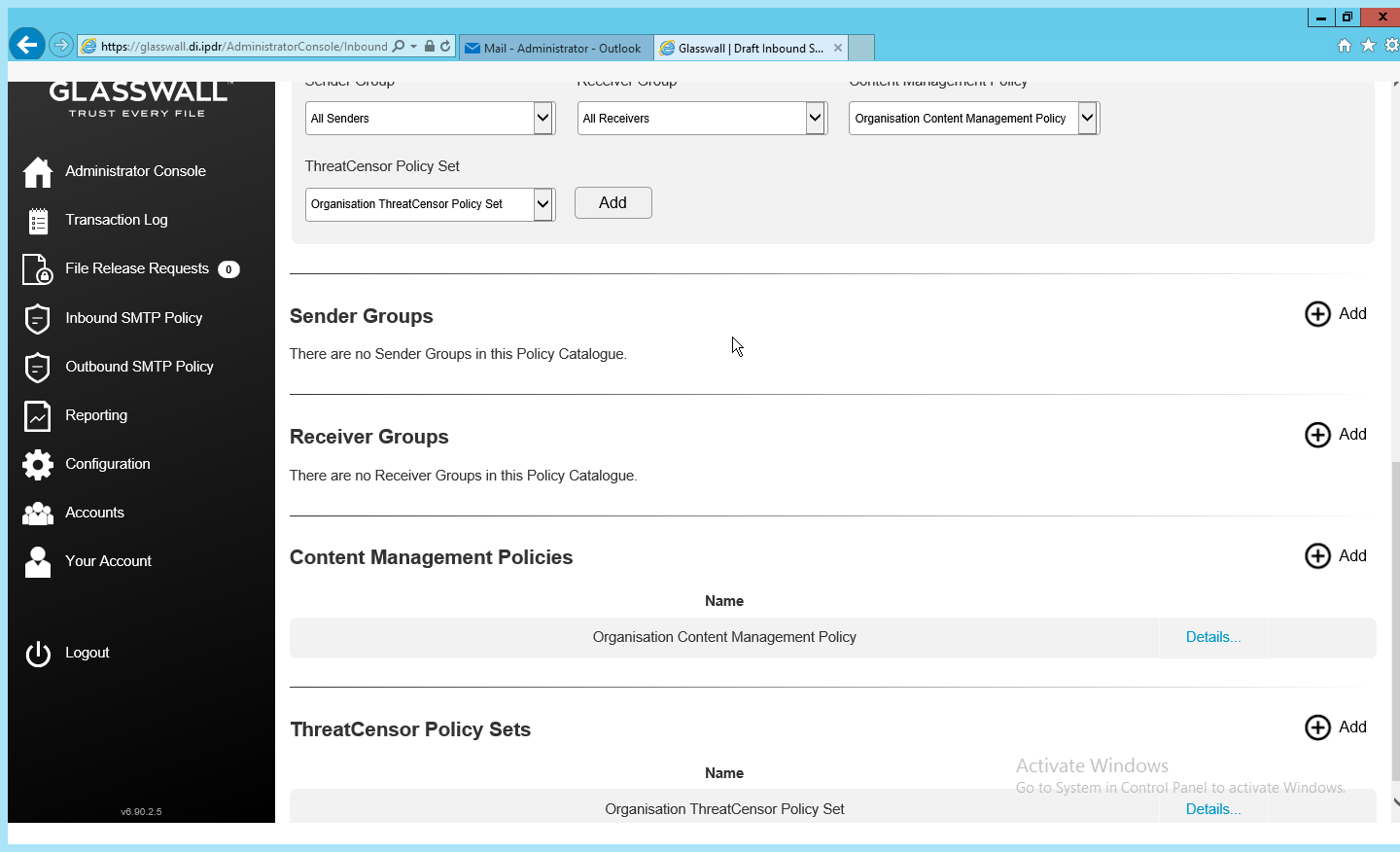Open the File Release Requests page
1400x852 pixels.
136,268
